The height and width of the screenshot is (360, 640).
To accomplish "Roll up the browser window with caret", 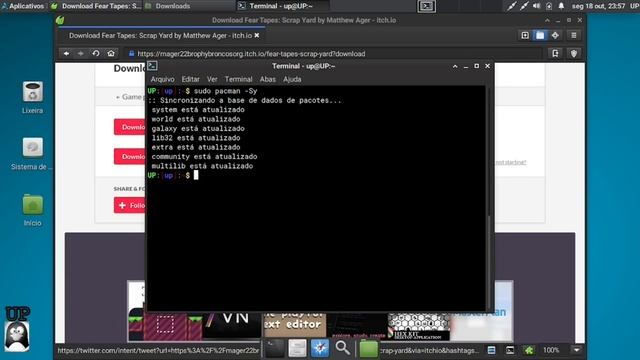I will pyautogui.click(x=547, y=20).
